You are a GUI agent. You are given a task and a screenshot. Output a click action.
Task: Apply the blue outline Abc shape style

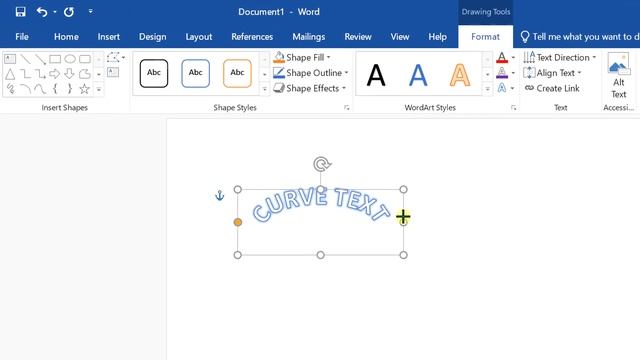point(196,73)
